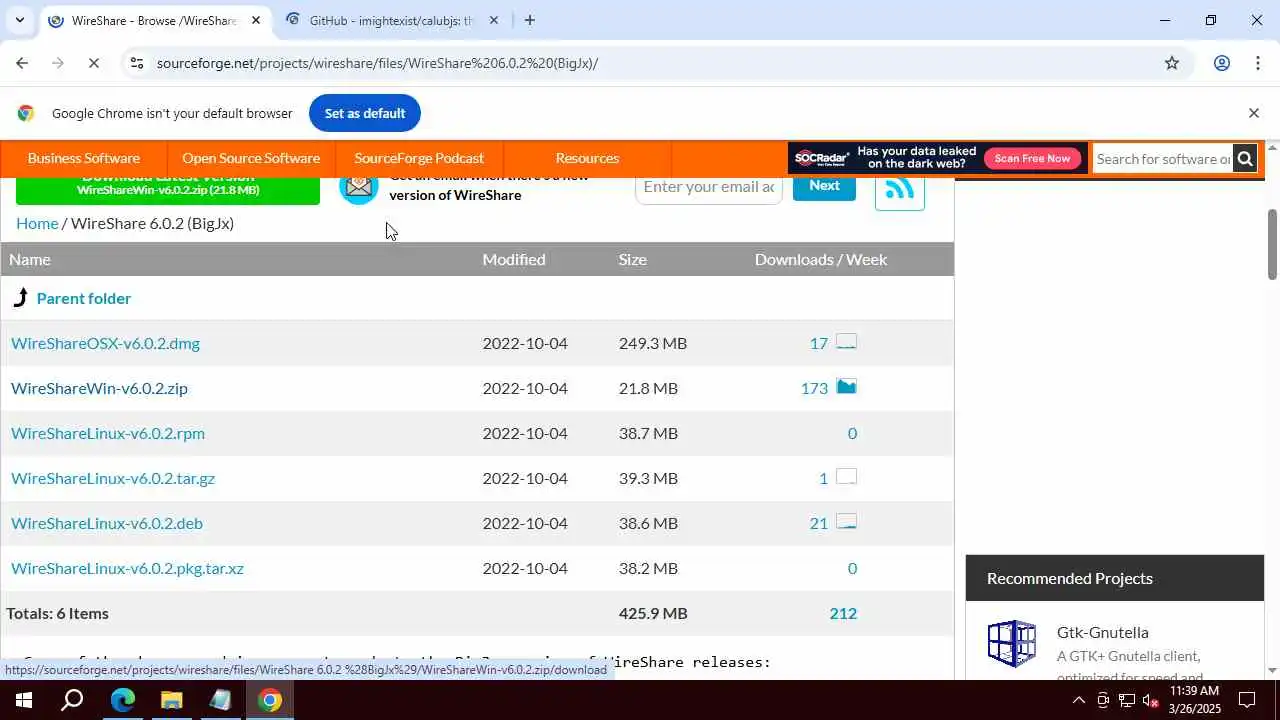Viewport: 1280px width, 720px height.
Task: Stop loading the page
Action: 93,63
